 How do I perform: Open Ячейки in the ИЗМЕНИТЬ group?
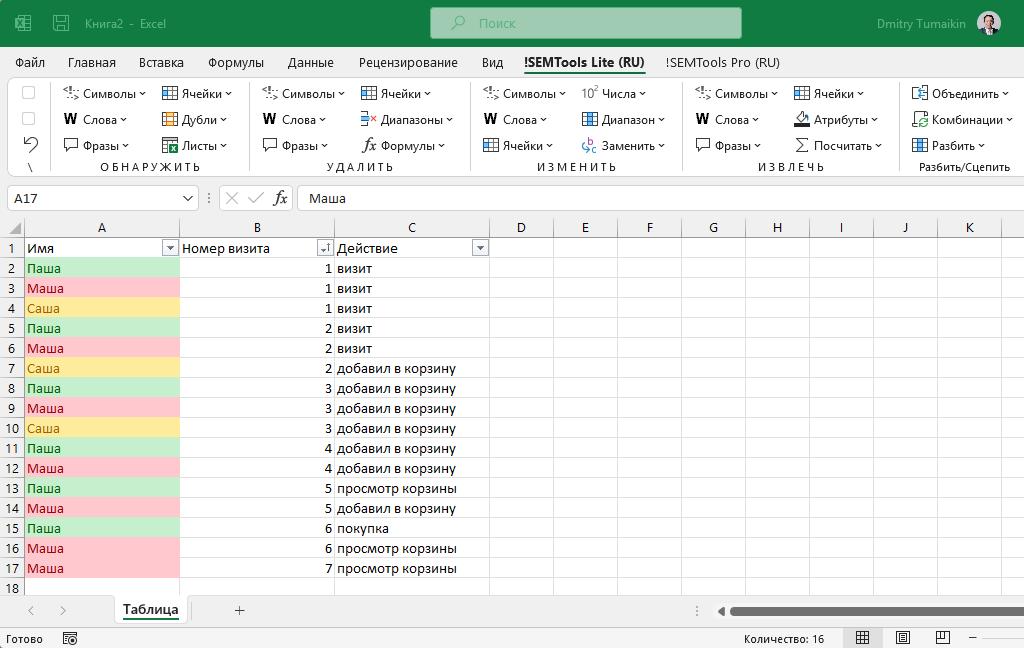517,146
